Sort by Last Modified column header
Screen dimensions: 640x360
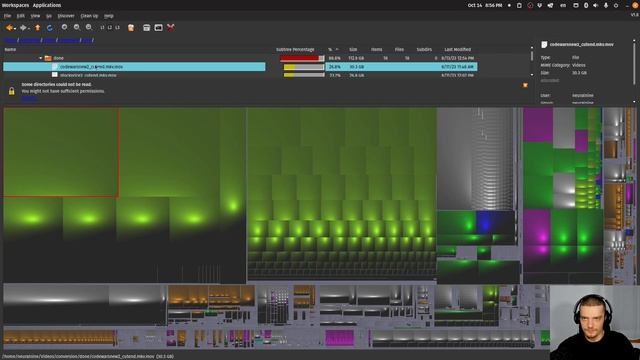[x=458, y=49]
